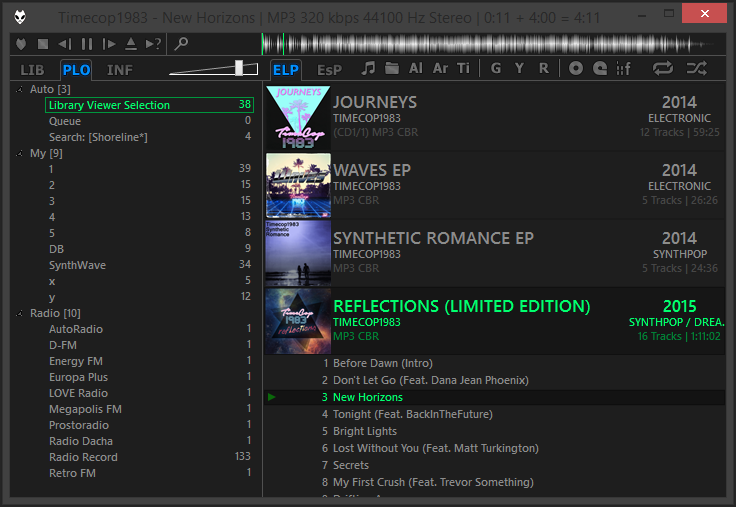Select the EsP playlist view tab
736x507 pixels.
[330, 70]
